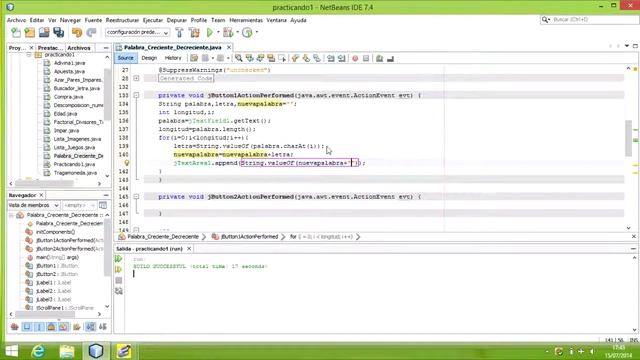Toggle sort by name button in Navigator

[91, 327]
